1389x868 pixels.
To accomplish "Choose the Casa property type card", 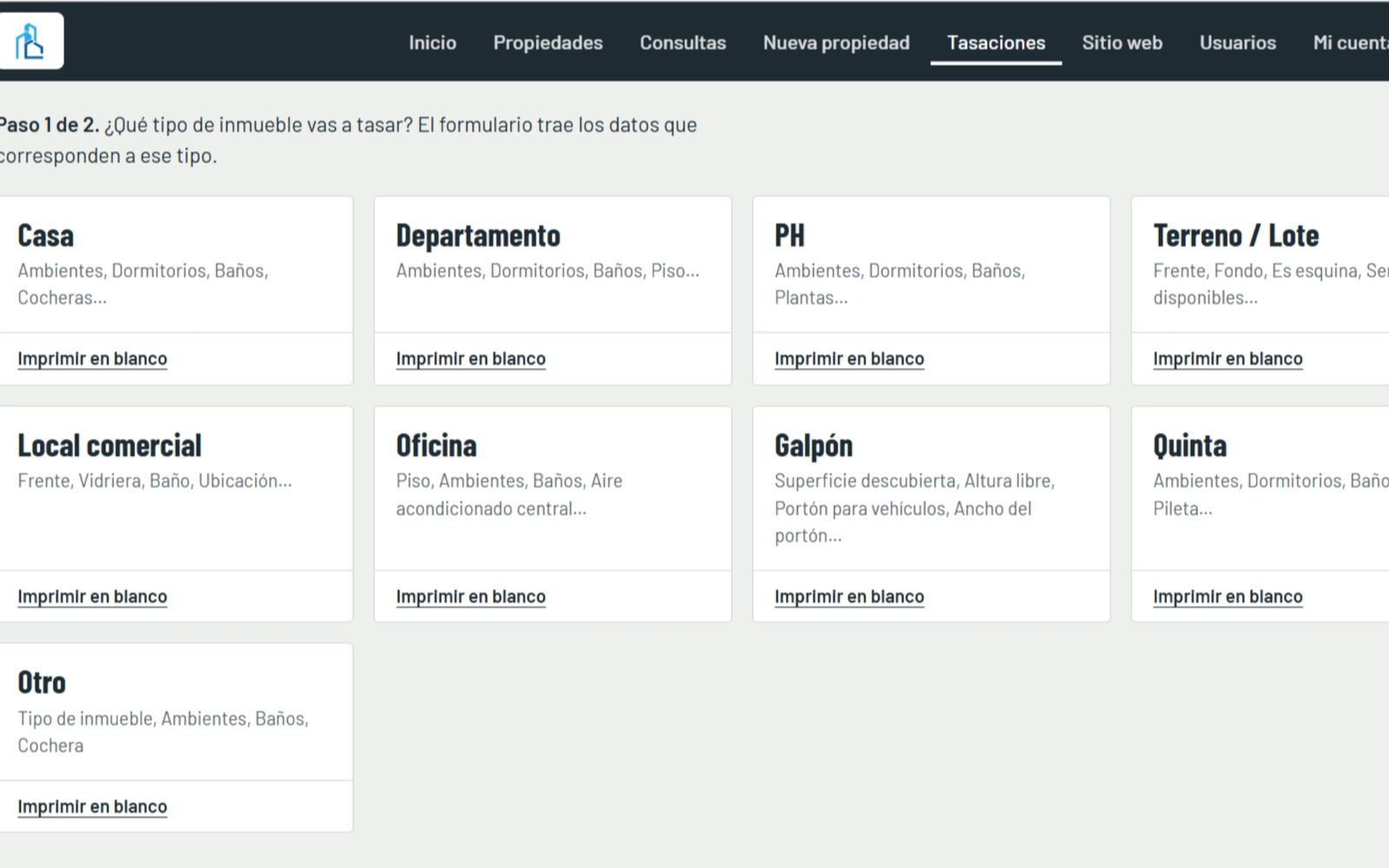I will [176, 265].
